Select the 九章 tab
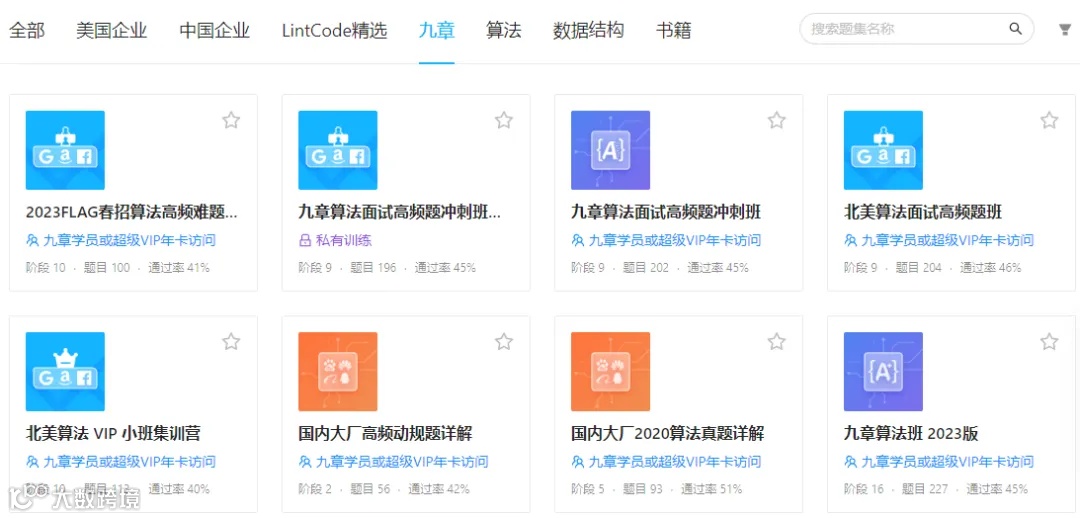Image resolution: width=1080 pixels, height=518 pixels. pos(437,30)
